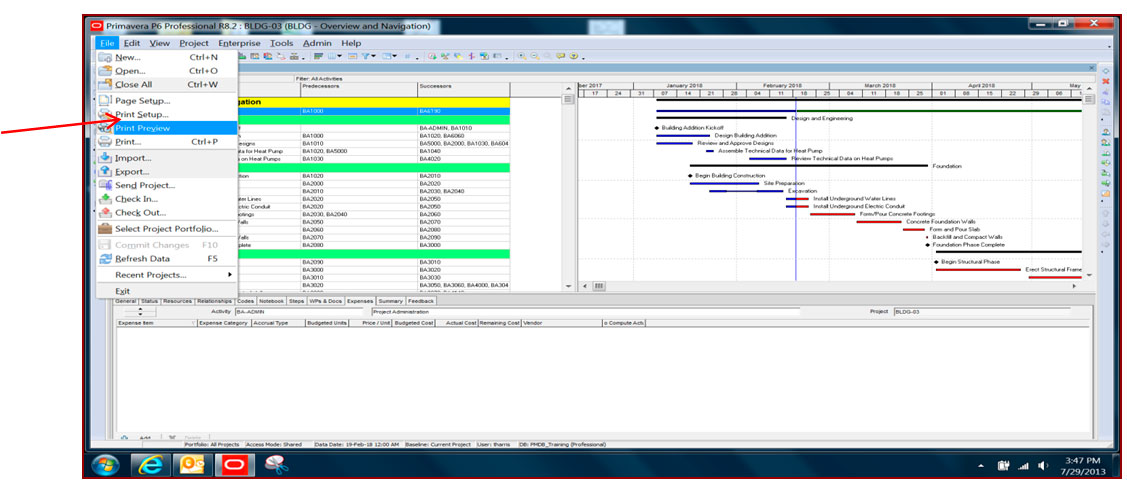
Task: Open the Snipping Tool taskbar icon
Action: click(x=276, y=466)
